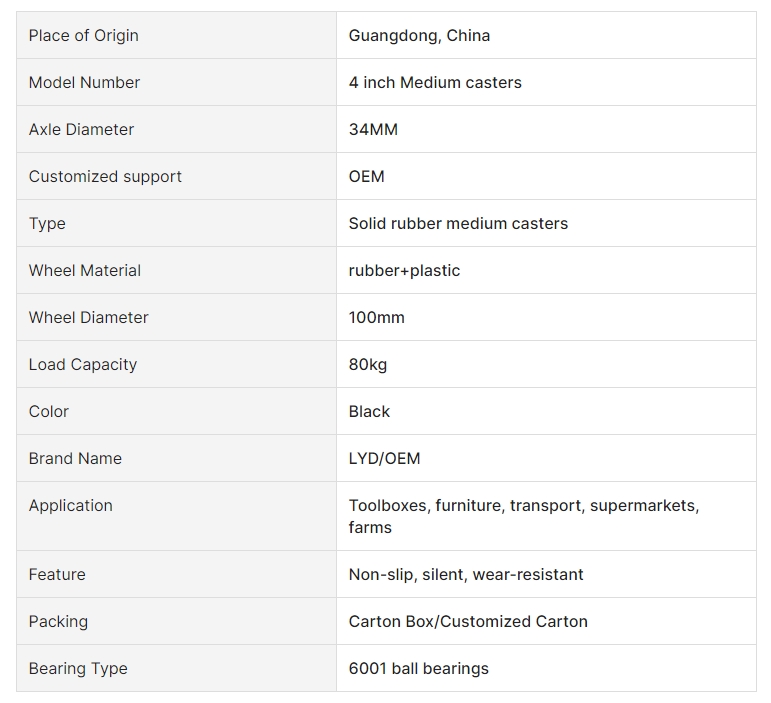Image resolution: width=771 pixels, height=703 pixels.
Task: Click the LYD/OEM brand name value
Action: click(385, 458)
